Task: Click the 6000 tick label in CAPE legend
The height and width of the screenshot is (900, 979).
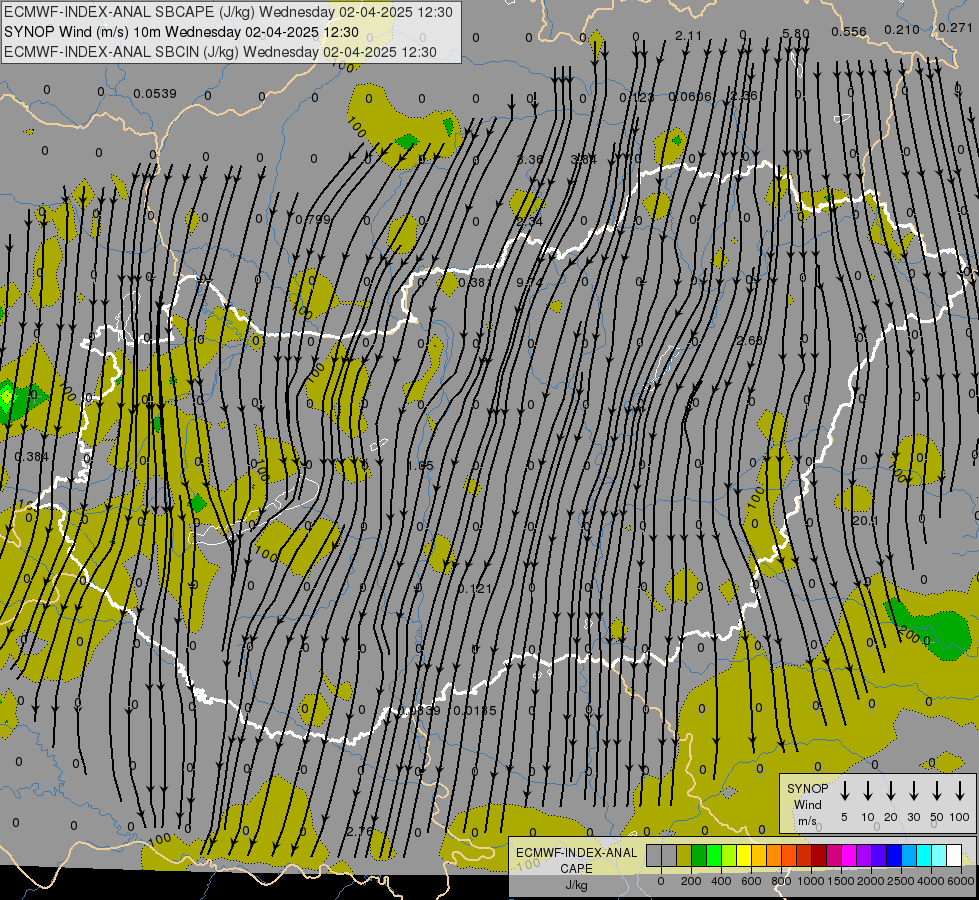Action: pos(962,881)
